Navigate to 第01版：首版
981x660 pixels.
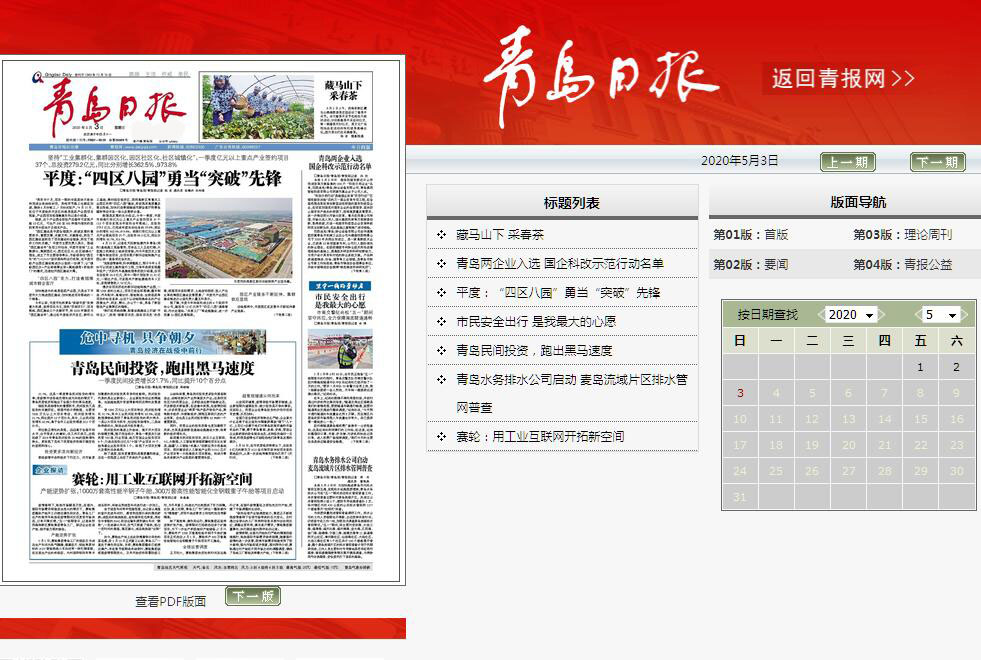point(751,235)
